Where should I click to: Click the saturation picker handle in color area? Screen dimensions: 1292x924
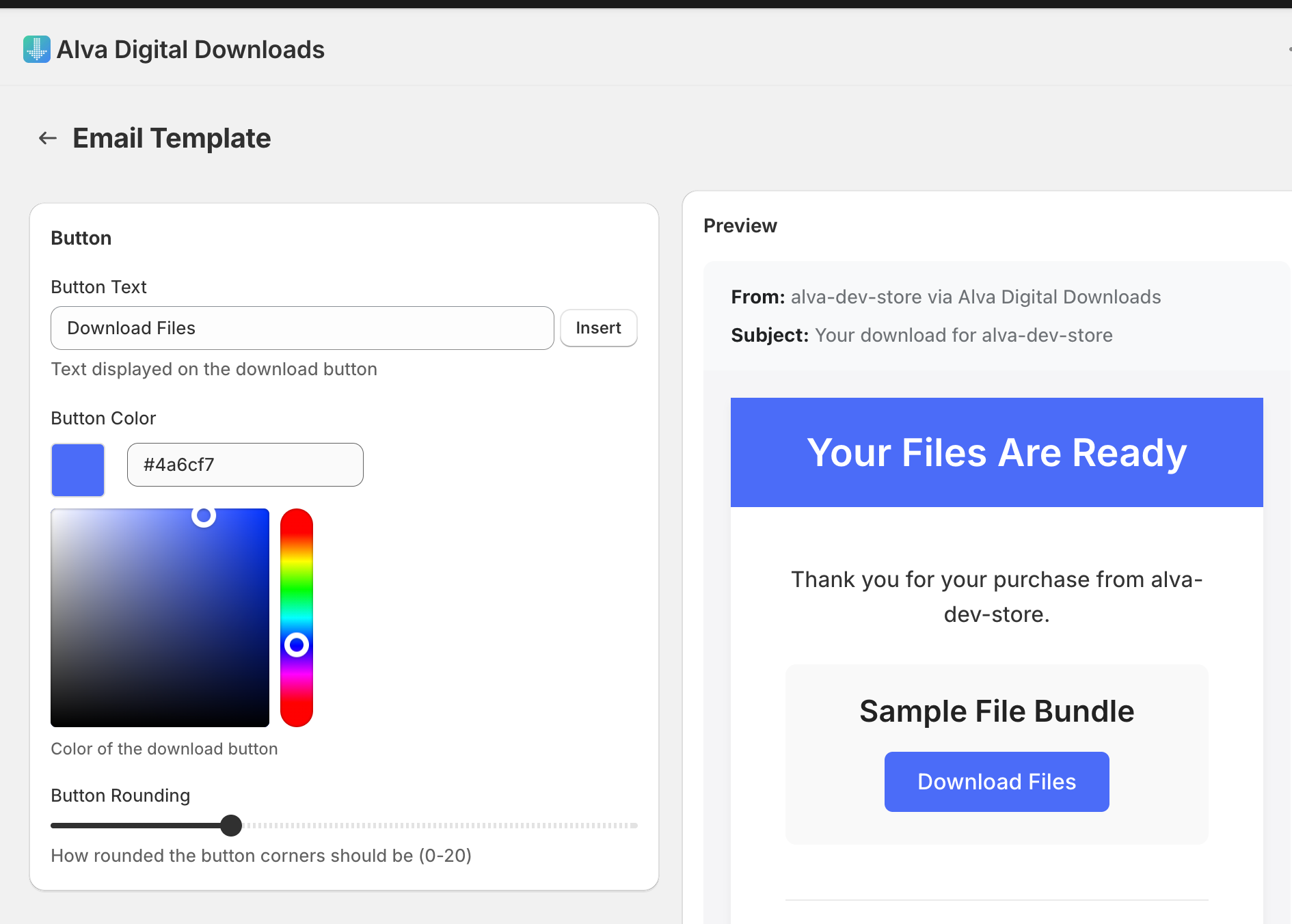click(x=204, y=515)
